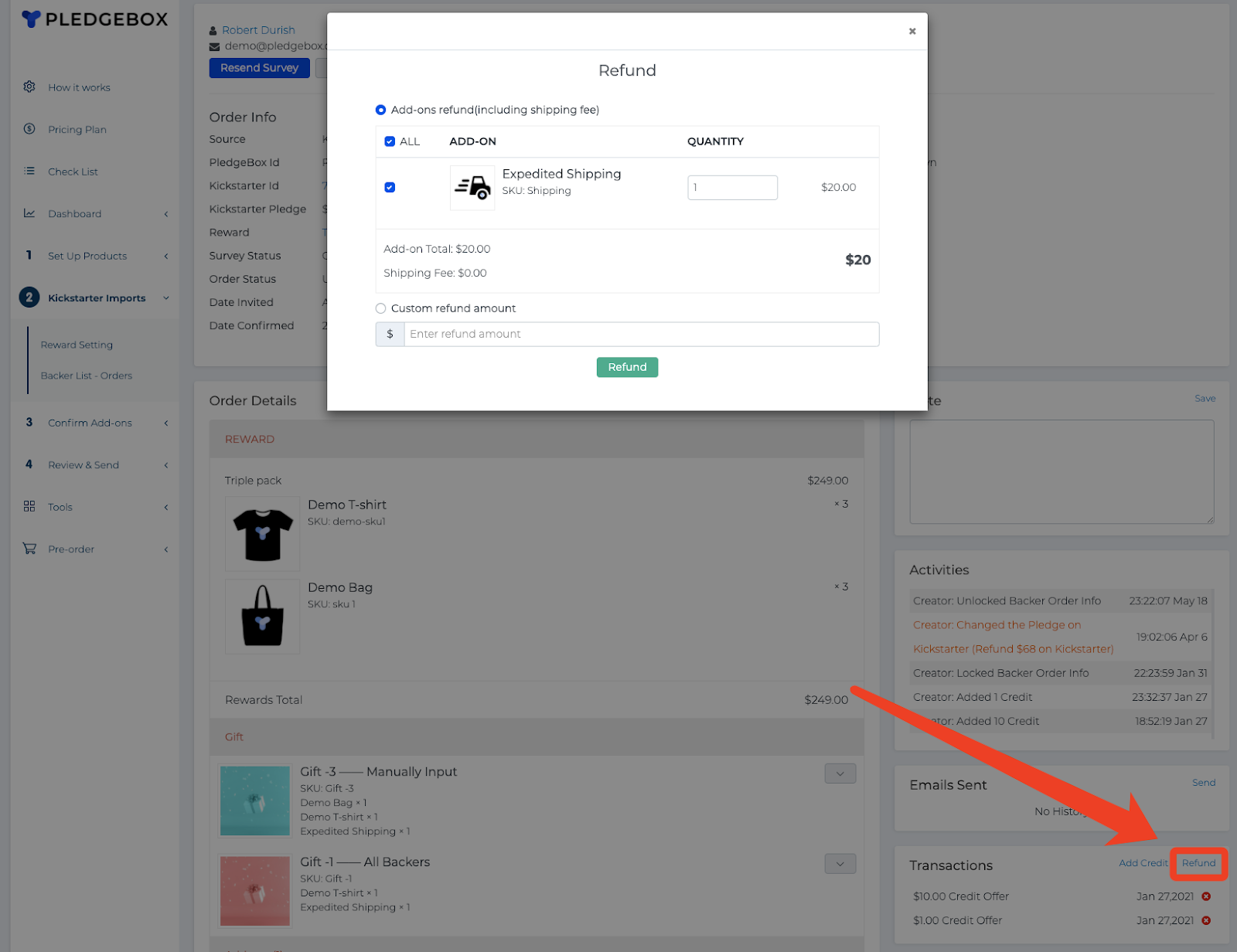Open the Set Up Products menu
Screen dimensions: 1237x952
click(x=87, y=256)
